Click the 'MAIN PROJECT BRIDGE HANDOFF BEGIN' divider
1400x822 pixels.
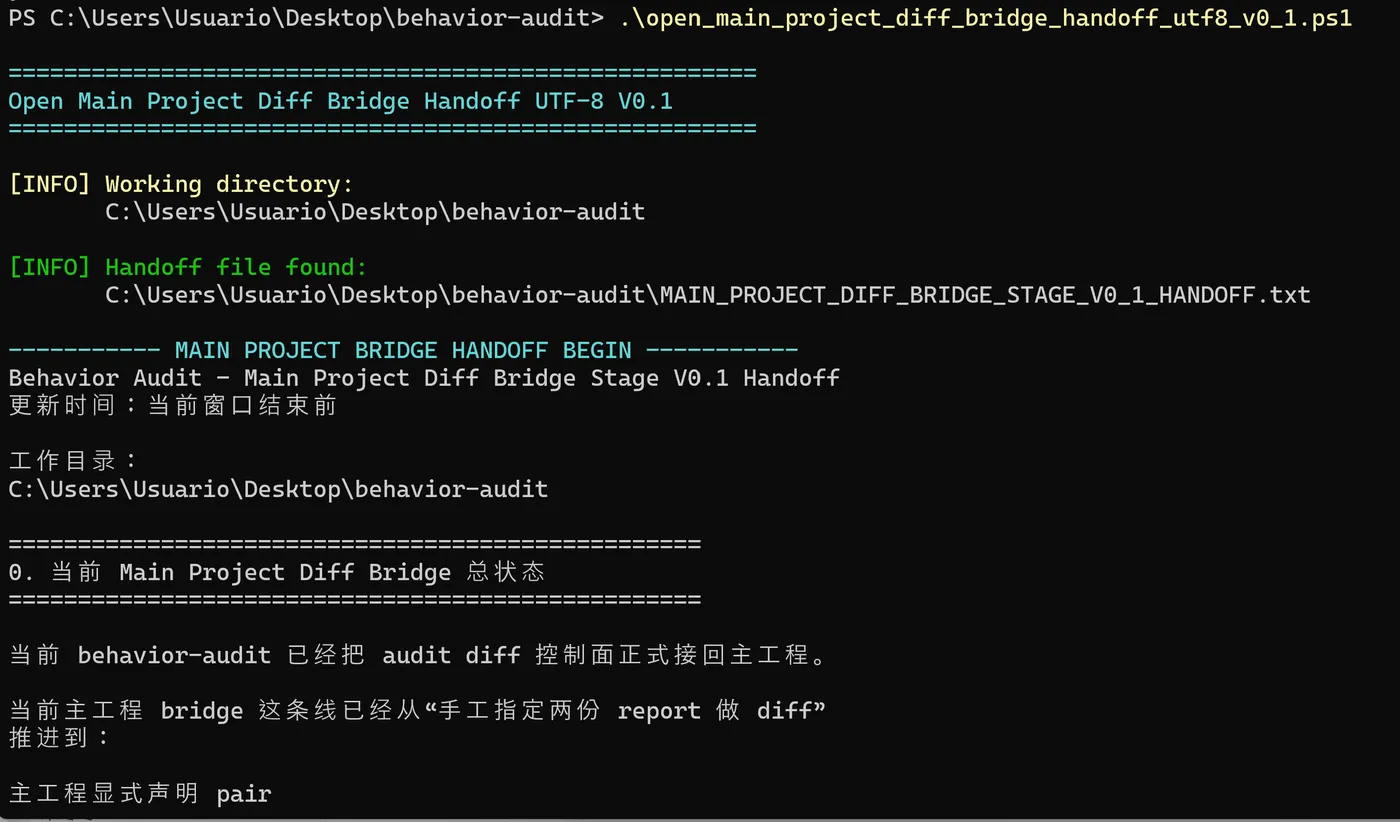(x=403, y=350)
